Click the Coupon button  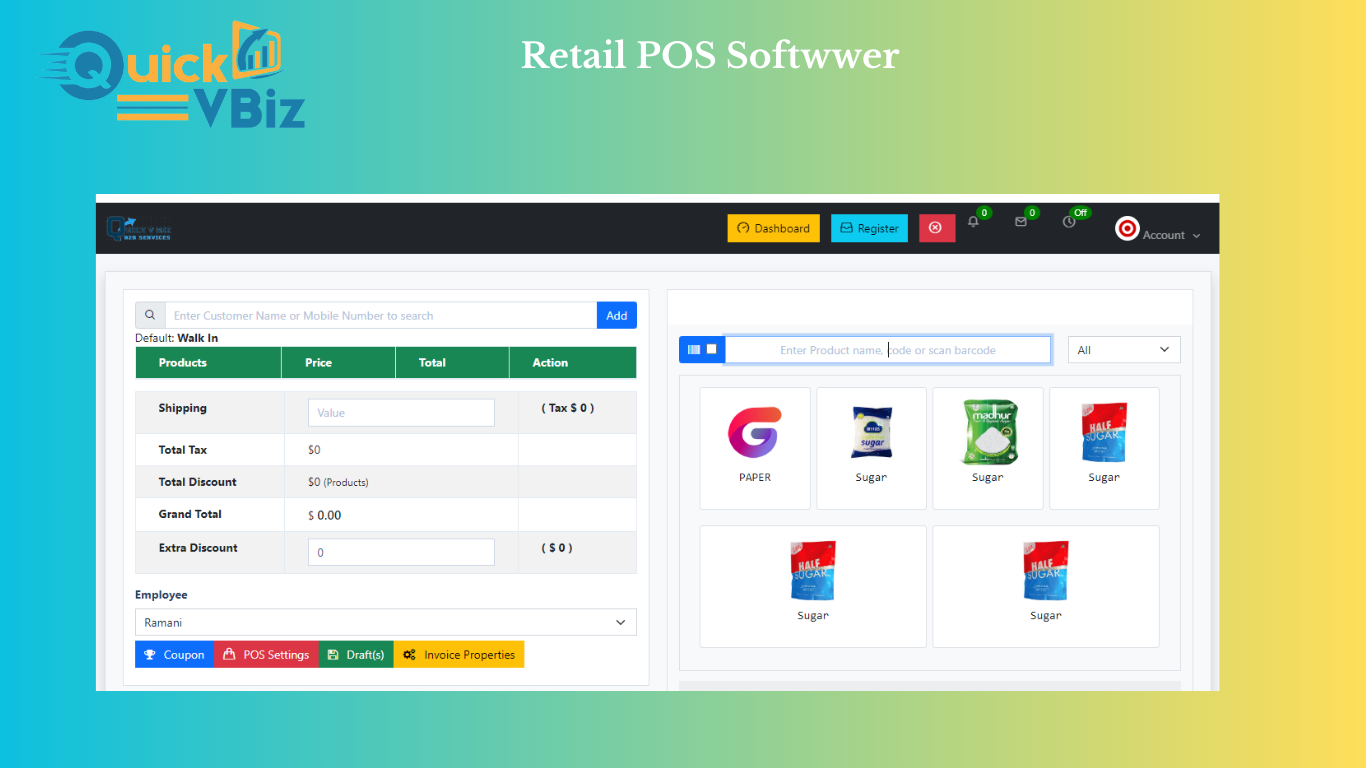point(174,655)
